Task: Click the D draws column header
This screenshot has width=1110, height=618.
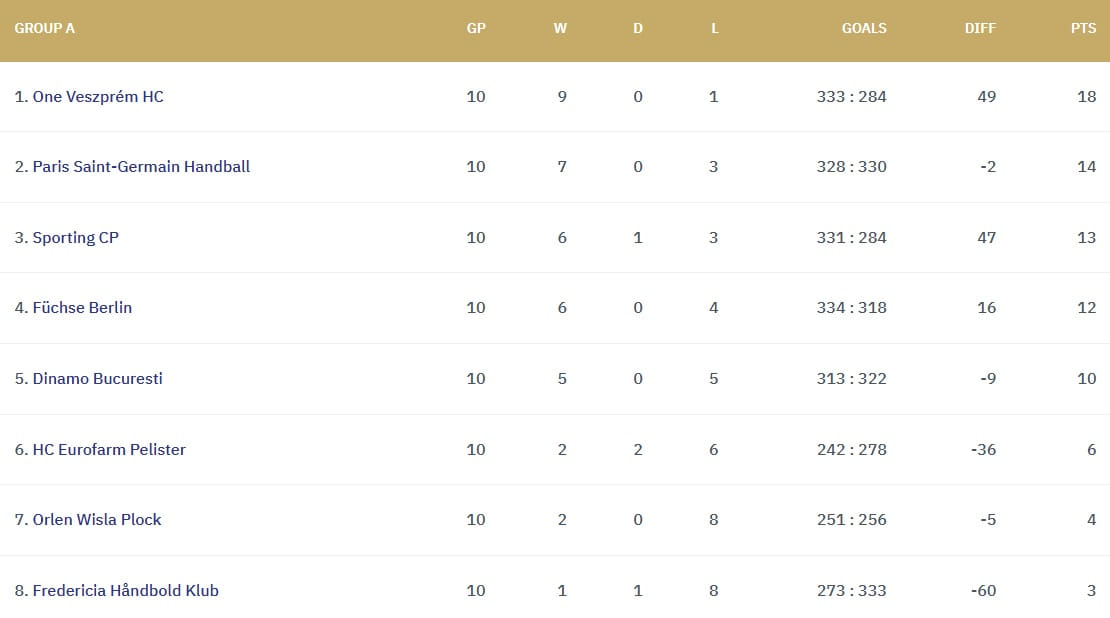Action: [x=638, y=28]
